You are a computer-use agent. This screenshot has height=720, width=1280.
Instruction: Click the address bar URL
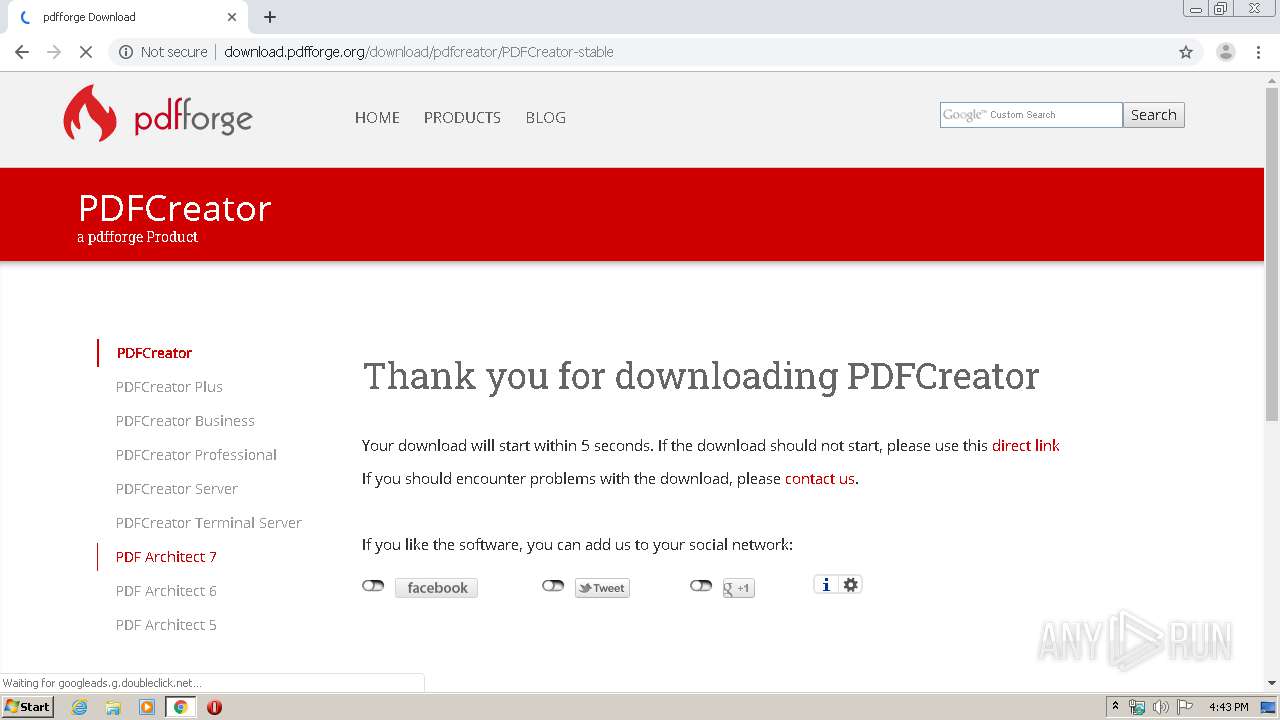pos(419,52)
